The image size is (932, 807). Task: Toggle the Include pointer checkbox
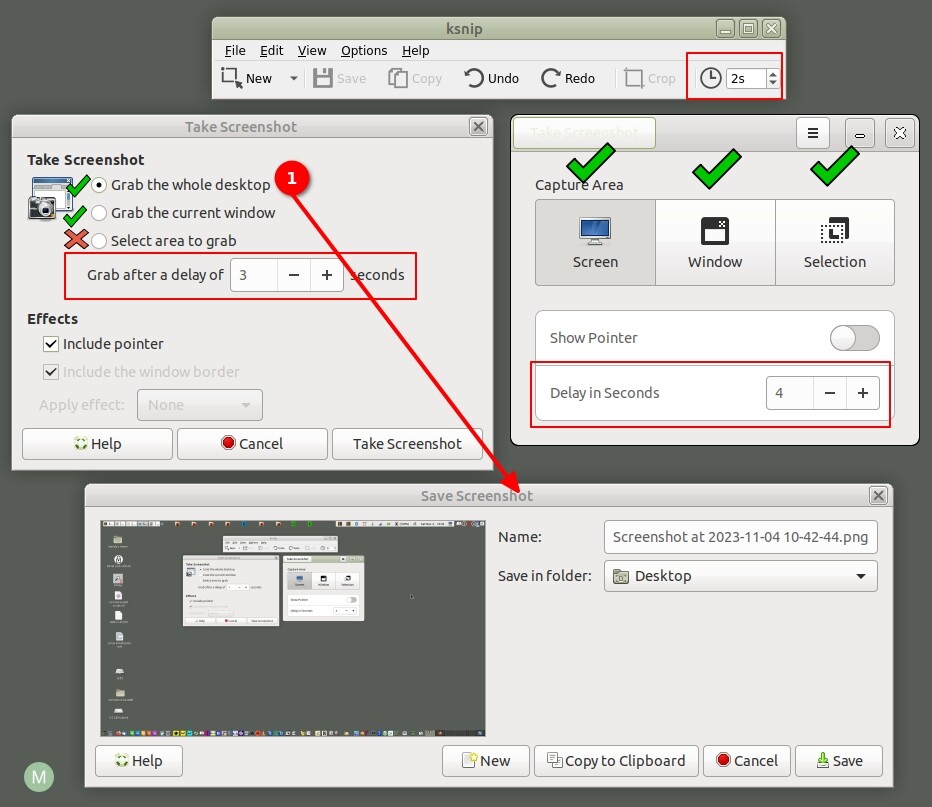coord(51,344)
